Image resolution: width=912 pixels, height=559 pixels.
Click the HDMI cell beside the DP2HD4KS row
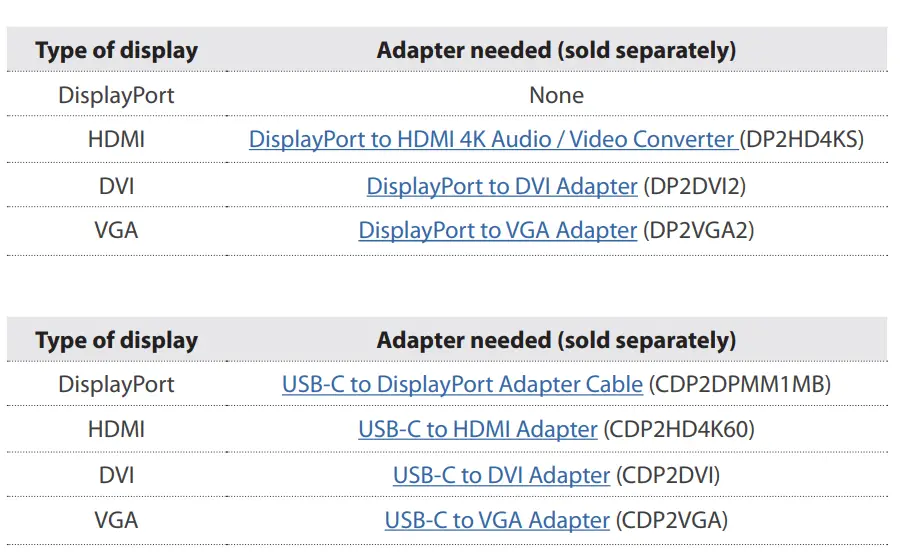[x=116, y=140]
